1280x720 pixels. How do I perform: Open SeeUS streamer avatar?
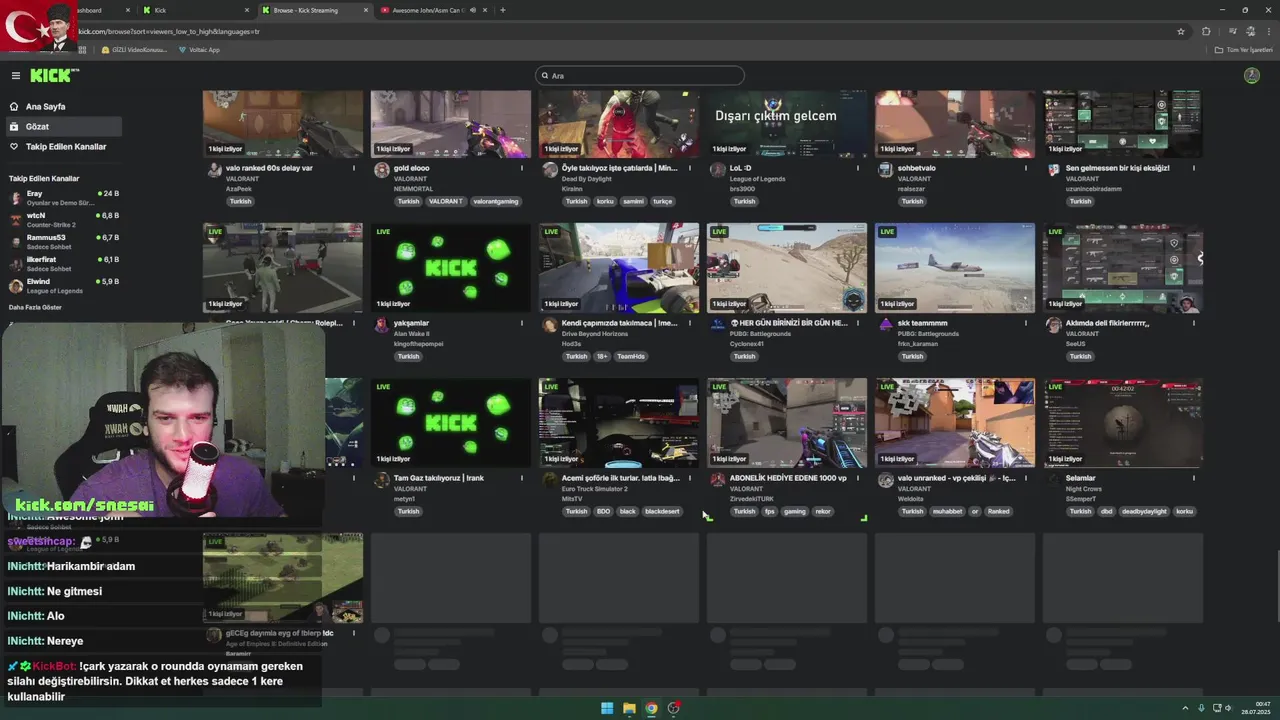pos(1053,325)
